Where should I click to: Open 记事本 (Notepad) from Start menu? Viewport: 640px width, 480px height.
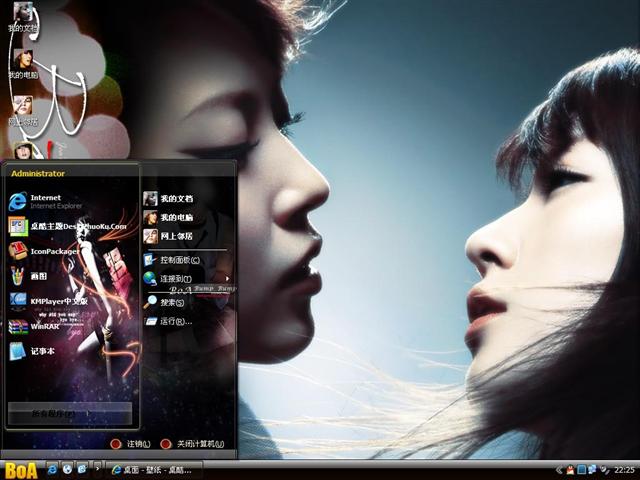click(x=32, y=351)
